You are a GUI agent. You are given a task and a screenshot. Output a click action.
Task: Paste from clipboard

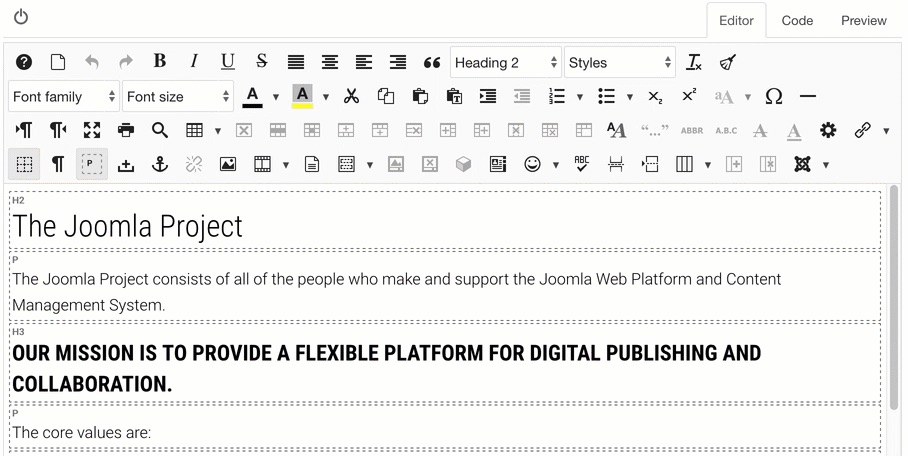420,96
